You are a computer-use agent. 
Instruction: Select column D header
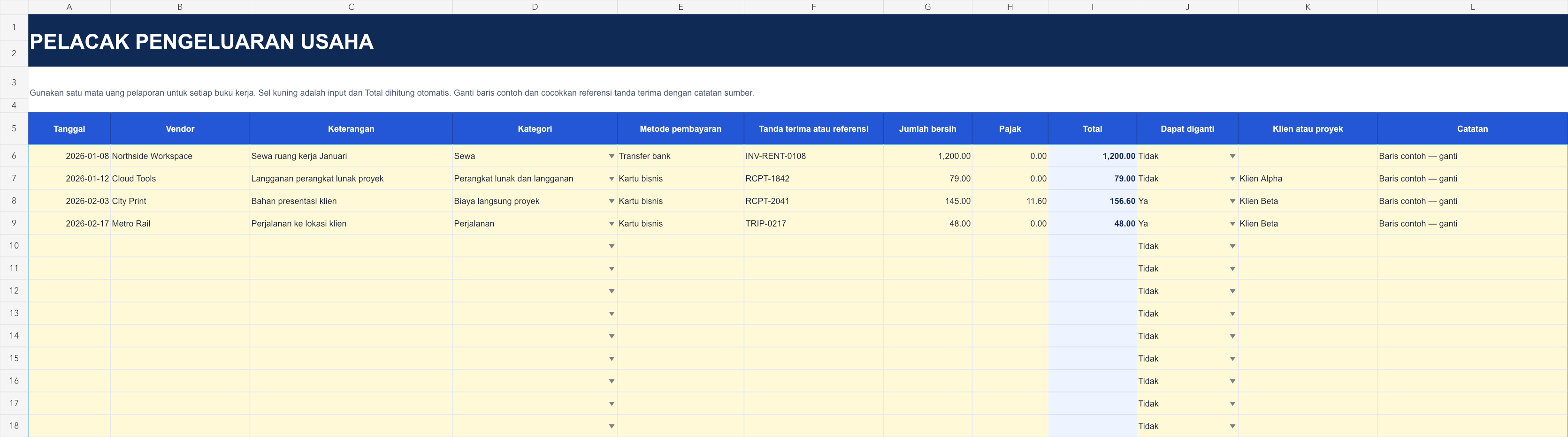pos(535,7)
